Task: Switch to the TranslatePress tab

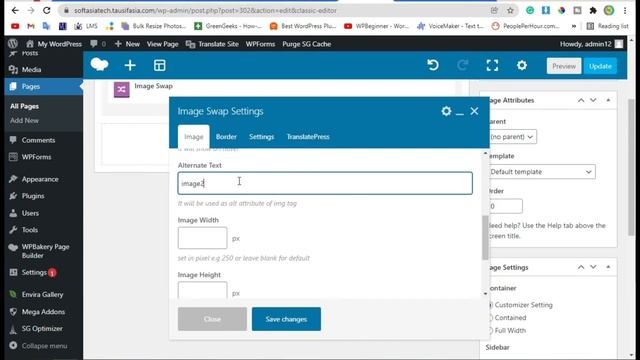Action: click(x=308, y=137)
